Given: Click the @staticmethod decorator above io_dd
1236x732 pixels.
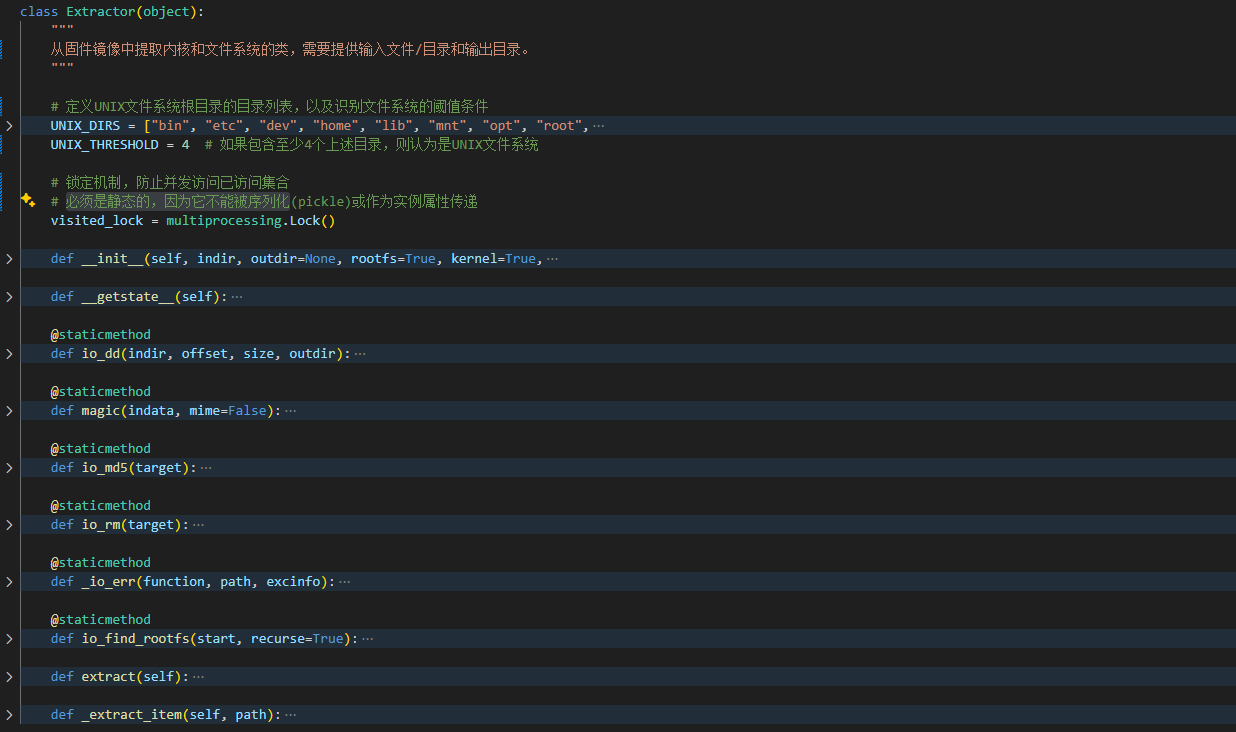Looking at the screenshot, I should tap(100, 335).
